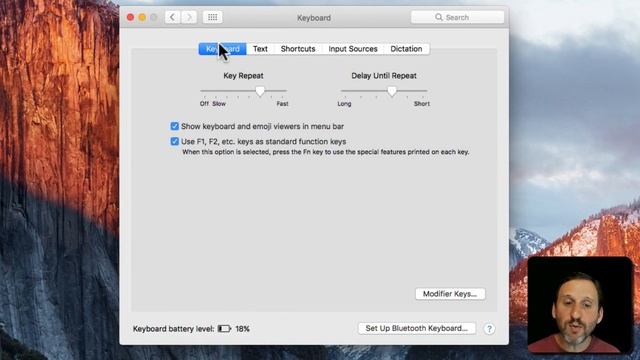Click the Fast label under Key Repeat

click(x=282, y=104)
